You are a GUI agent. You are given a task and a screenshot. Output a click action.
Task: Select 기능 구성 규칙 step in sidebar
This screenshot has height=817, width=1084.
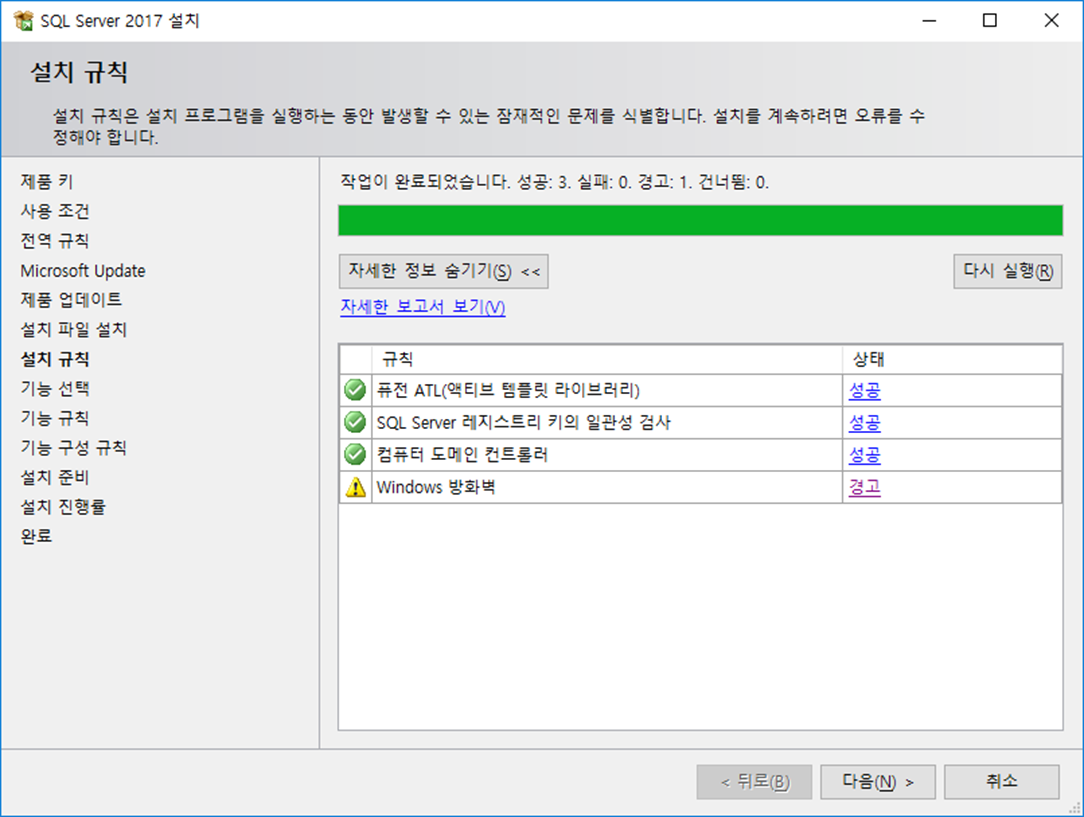click(73, 448)
